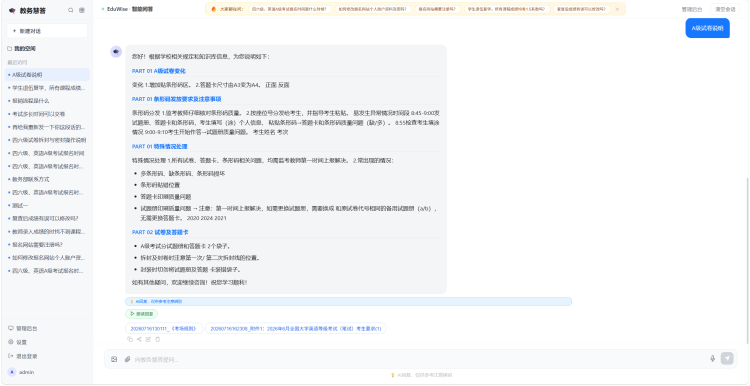Click the delete trash icon under answer
Image resolution: width=750 pixels, height=386 pixels.
(158, 340)
